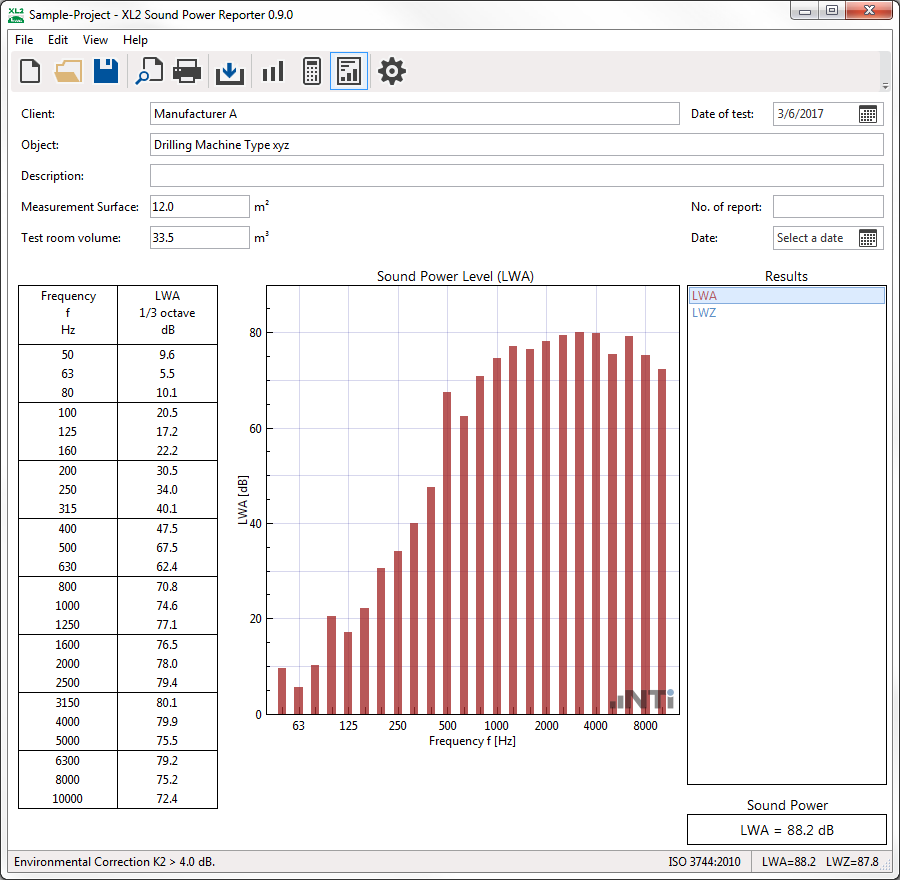Open print preview magnifier icon
Image resolution: width=900 pixels, height=880 pixels.
(x=149, y=71)
